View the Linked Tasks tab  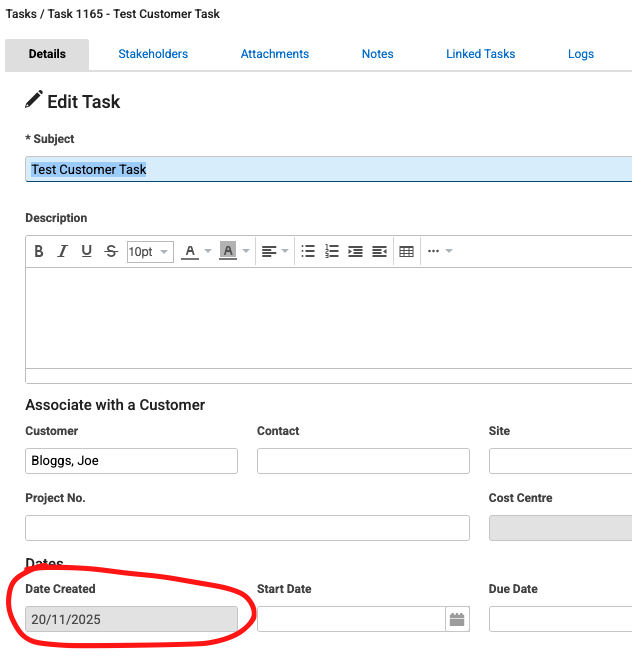(481, 54)
